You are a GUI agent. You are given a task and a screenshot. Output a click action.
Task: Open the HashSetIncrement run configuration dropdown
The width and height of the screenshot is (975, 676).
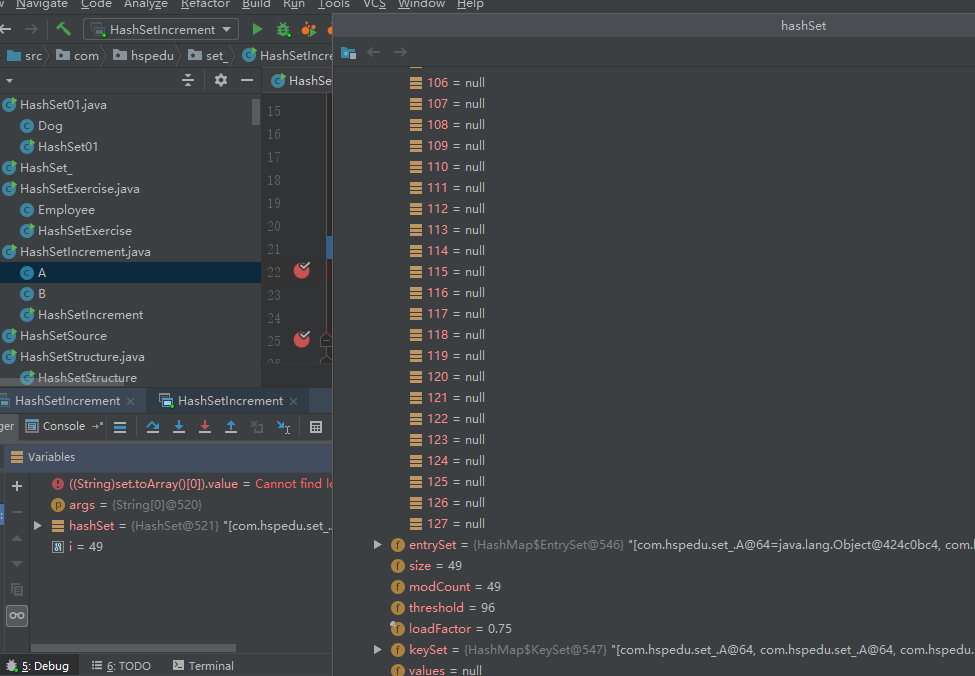(x=161, y=29)
